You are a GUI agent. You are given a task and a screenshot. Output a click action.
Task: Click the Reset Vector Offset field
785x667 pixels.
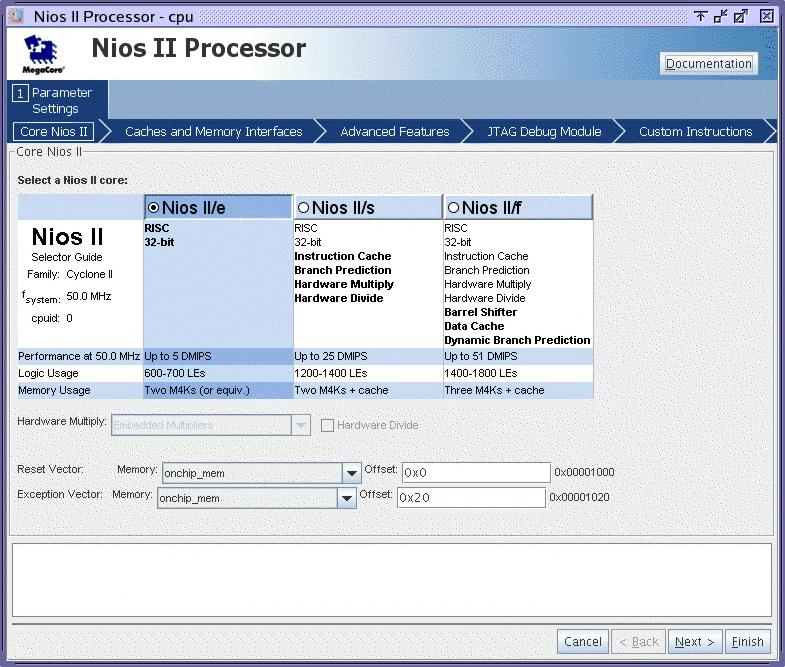tap(476, 473)
